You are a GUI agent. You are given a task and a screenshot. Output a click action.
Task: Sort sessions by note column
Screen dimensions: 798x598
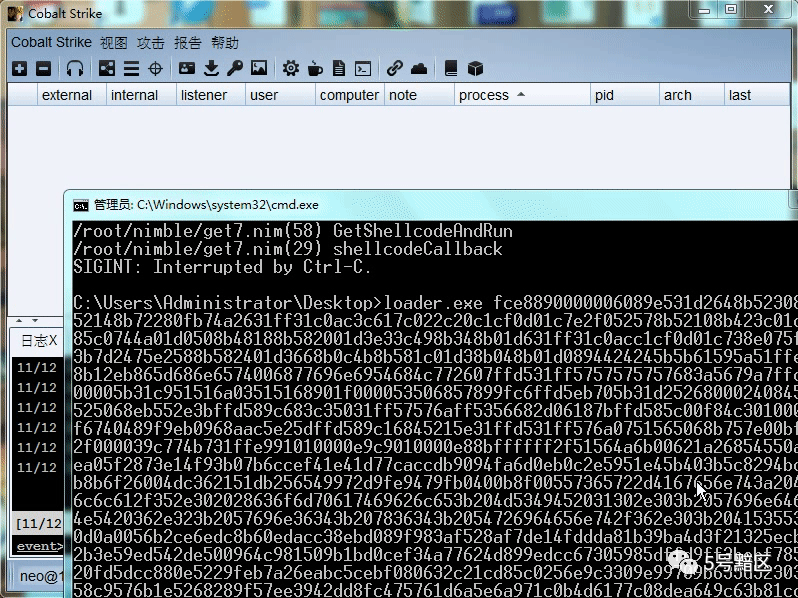[419, 95]
